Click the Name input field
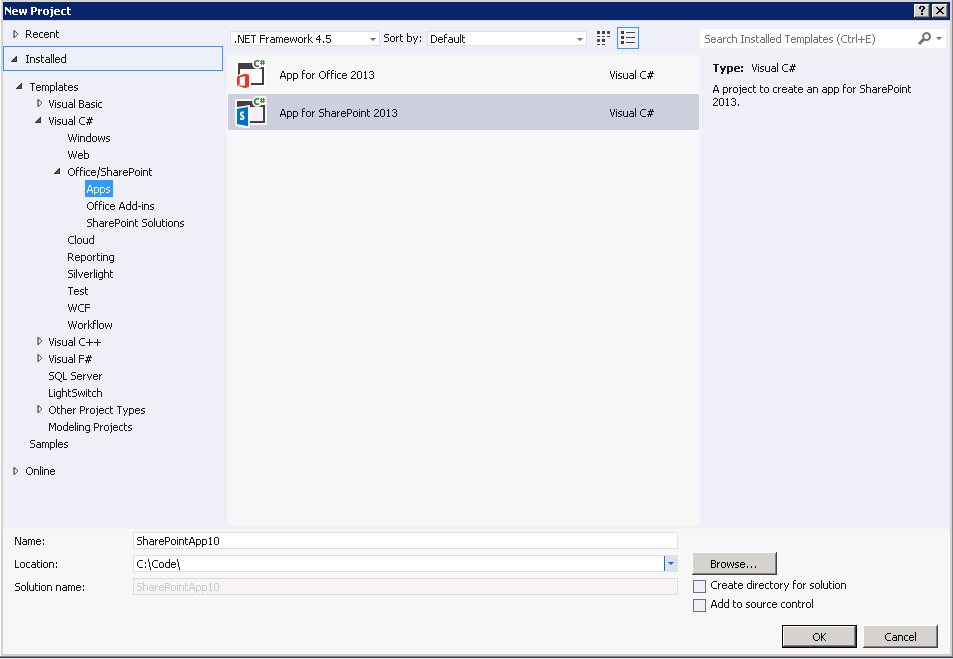 pyautogui.click(x=405, y=540)
